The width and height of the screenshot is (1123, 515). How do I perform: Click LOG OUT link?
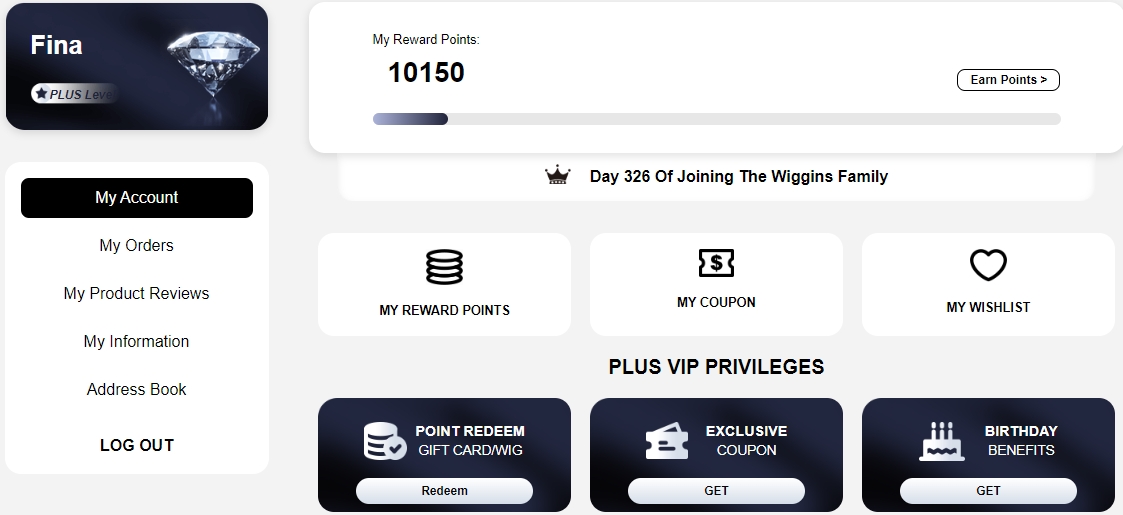(136, 446)
